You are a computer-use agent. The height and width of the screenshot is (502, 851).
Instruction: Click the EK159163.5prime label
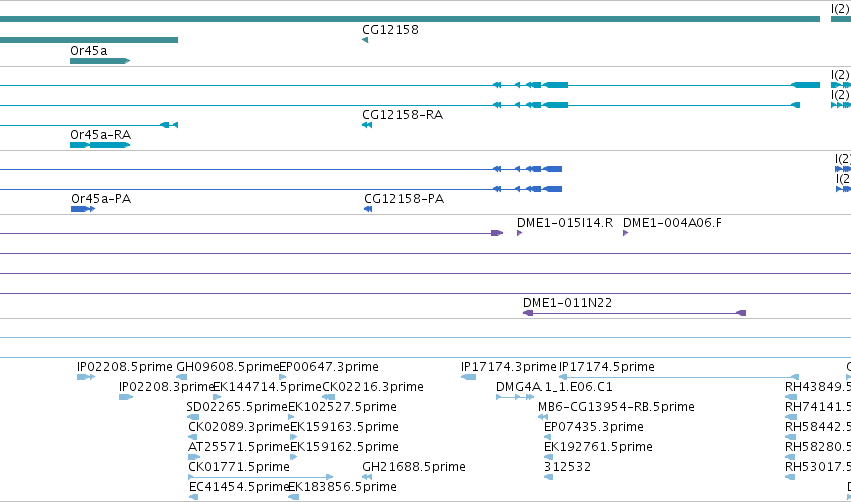(344, 427)
